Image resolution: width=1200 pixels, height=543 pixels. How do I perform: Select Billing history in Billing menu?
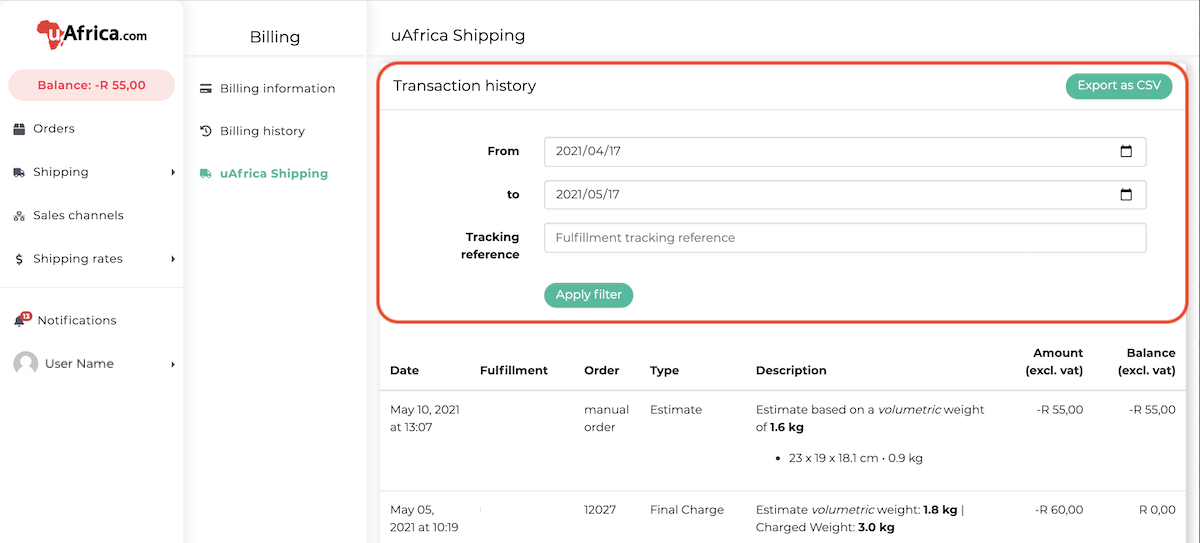(262, 131)
